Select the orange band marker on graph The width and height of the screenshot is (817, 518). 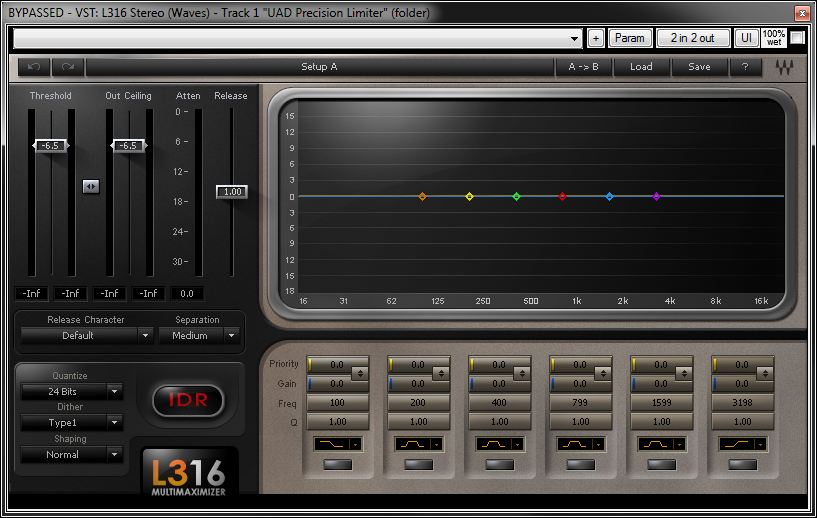[x=423, y=196]
